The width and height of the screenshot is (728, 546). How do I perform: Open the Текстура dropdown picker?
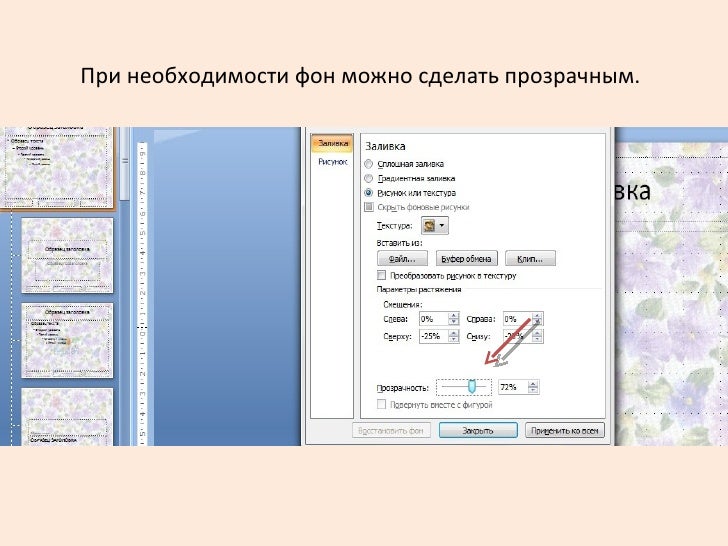[435, 226]
